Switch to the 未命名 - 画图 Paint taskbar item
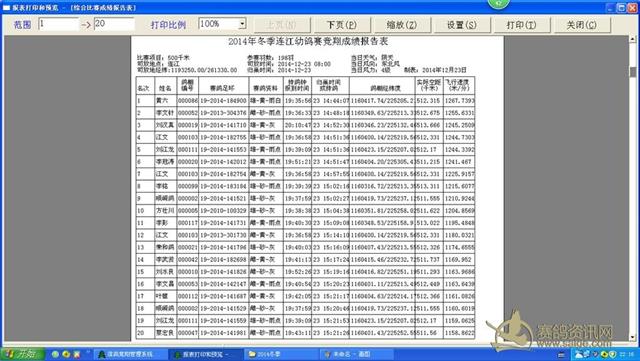 (356, 354)
